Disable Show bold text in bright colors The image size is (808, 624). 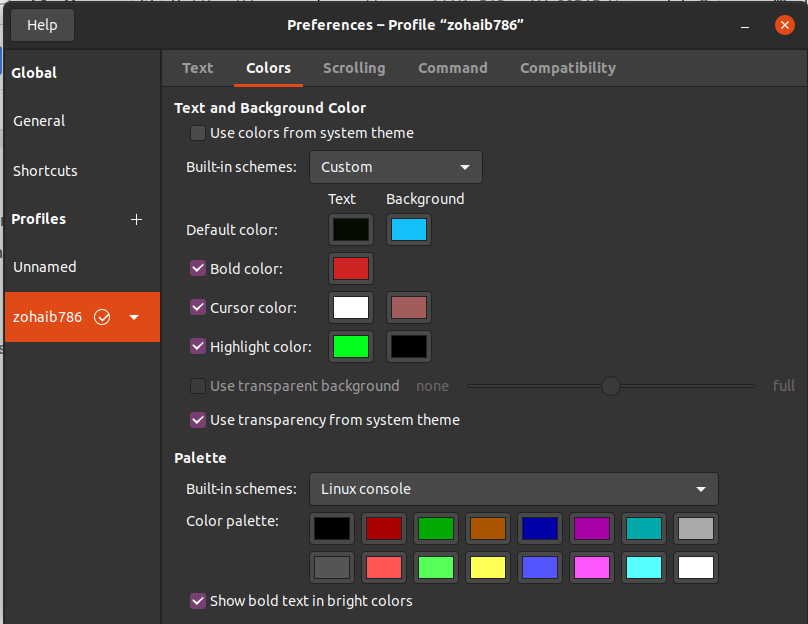[x=198, y=601]
